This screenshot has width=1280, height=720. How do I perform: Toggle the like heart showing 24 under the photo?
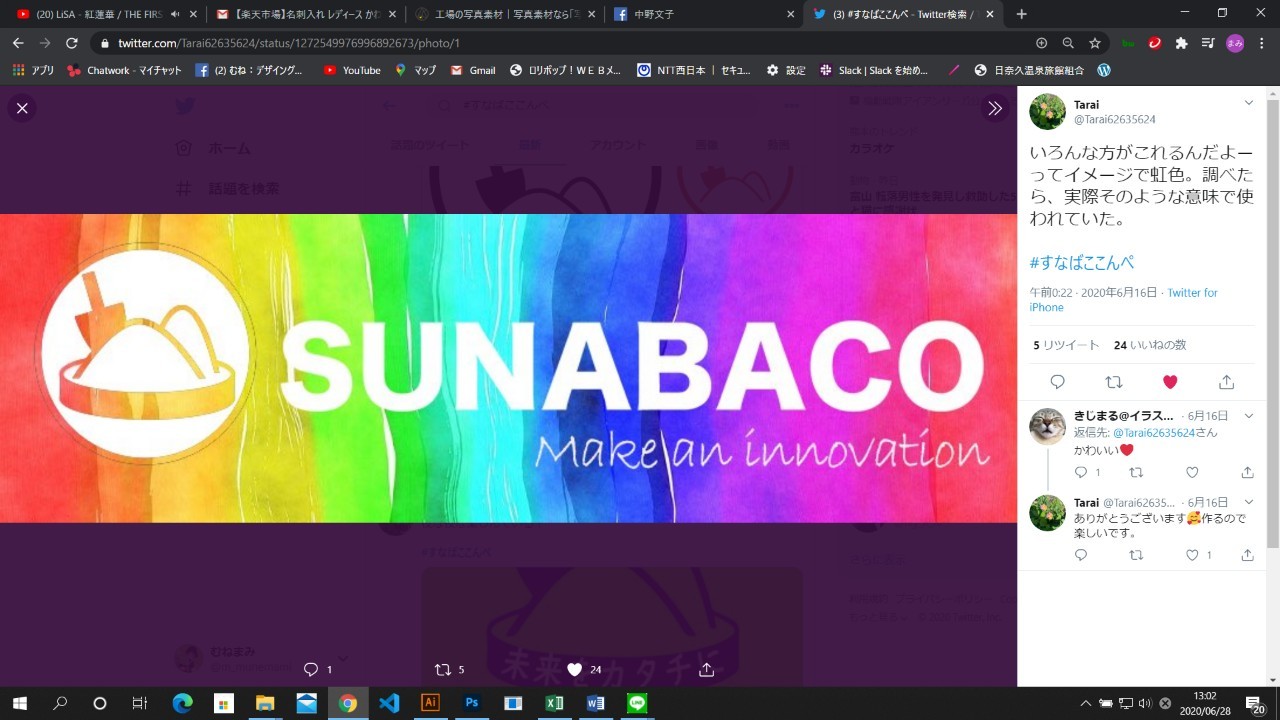pos(574,669)
